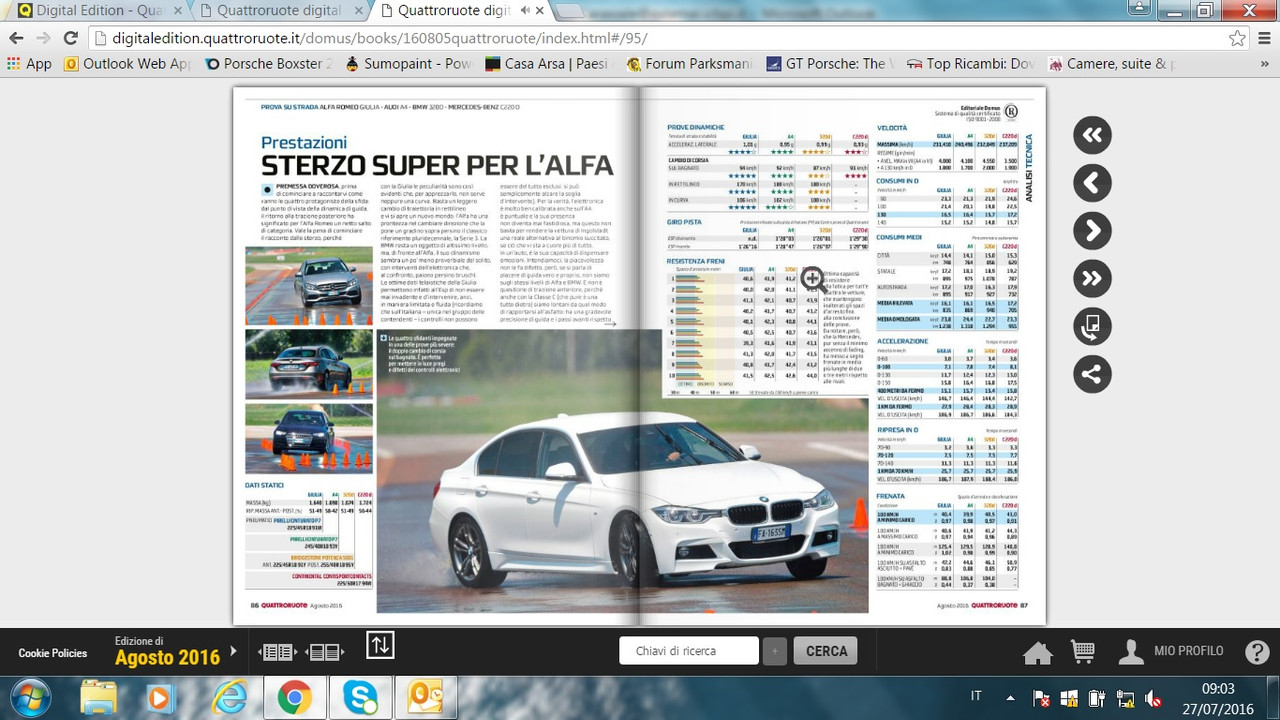Viewport: 1280px width, 720px height.
Task: Show hidden system tray icons
Action: [1010, 697]
